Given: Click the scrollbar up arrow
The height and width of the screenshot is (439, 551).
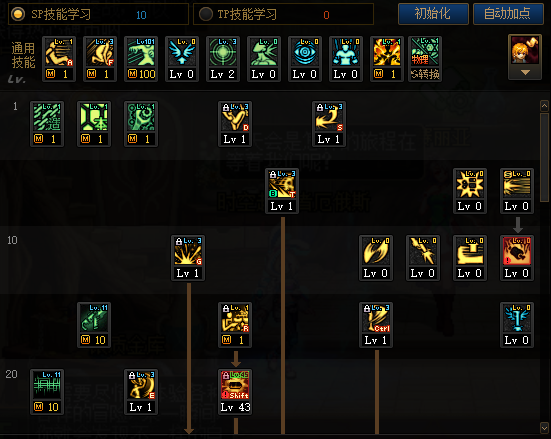Looking at the screenshot, I should click(544, 106).
